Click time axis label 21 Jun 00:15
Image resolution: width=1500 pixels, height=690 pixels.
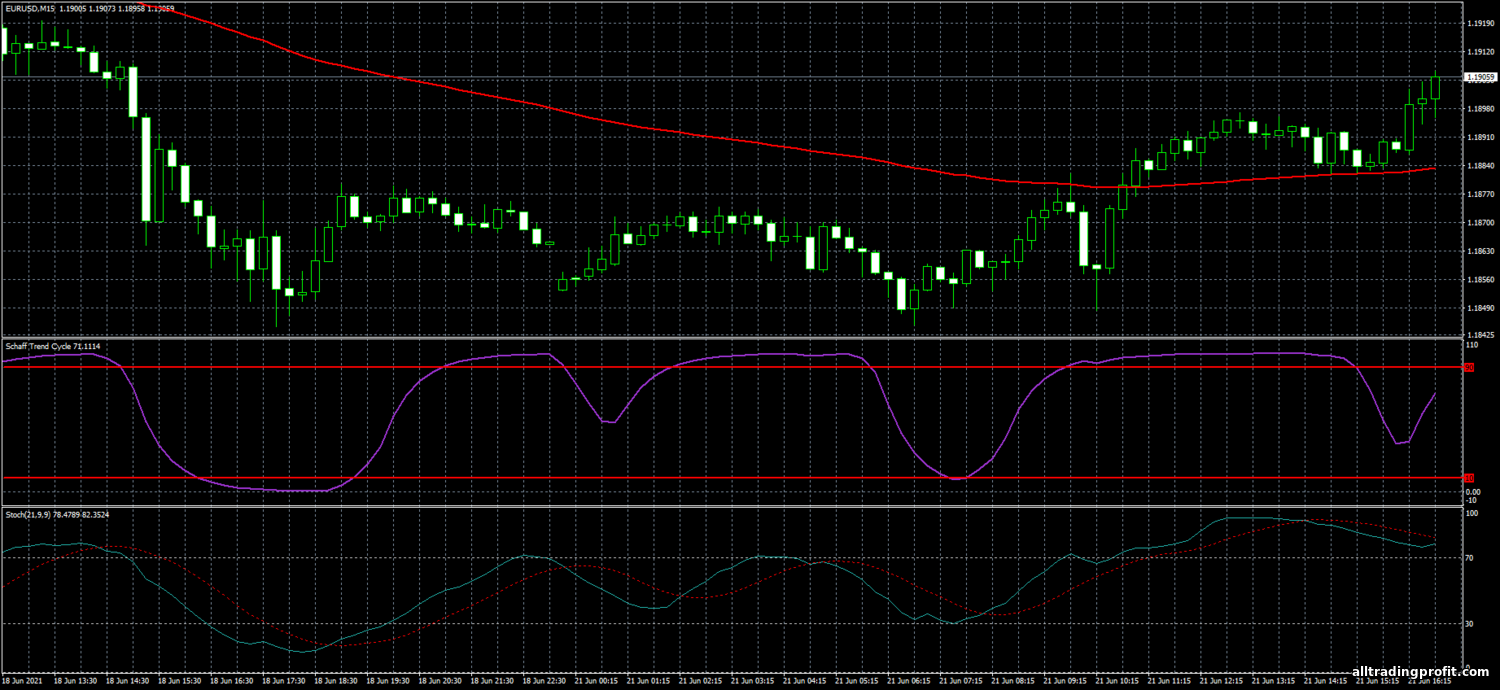coord(597,680)
